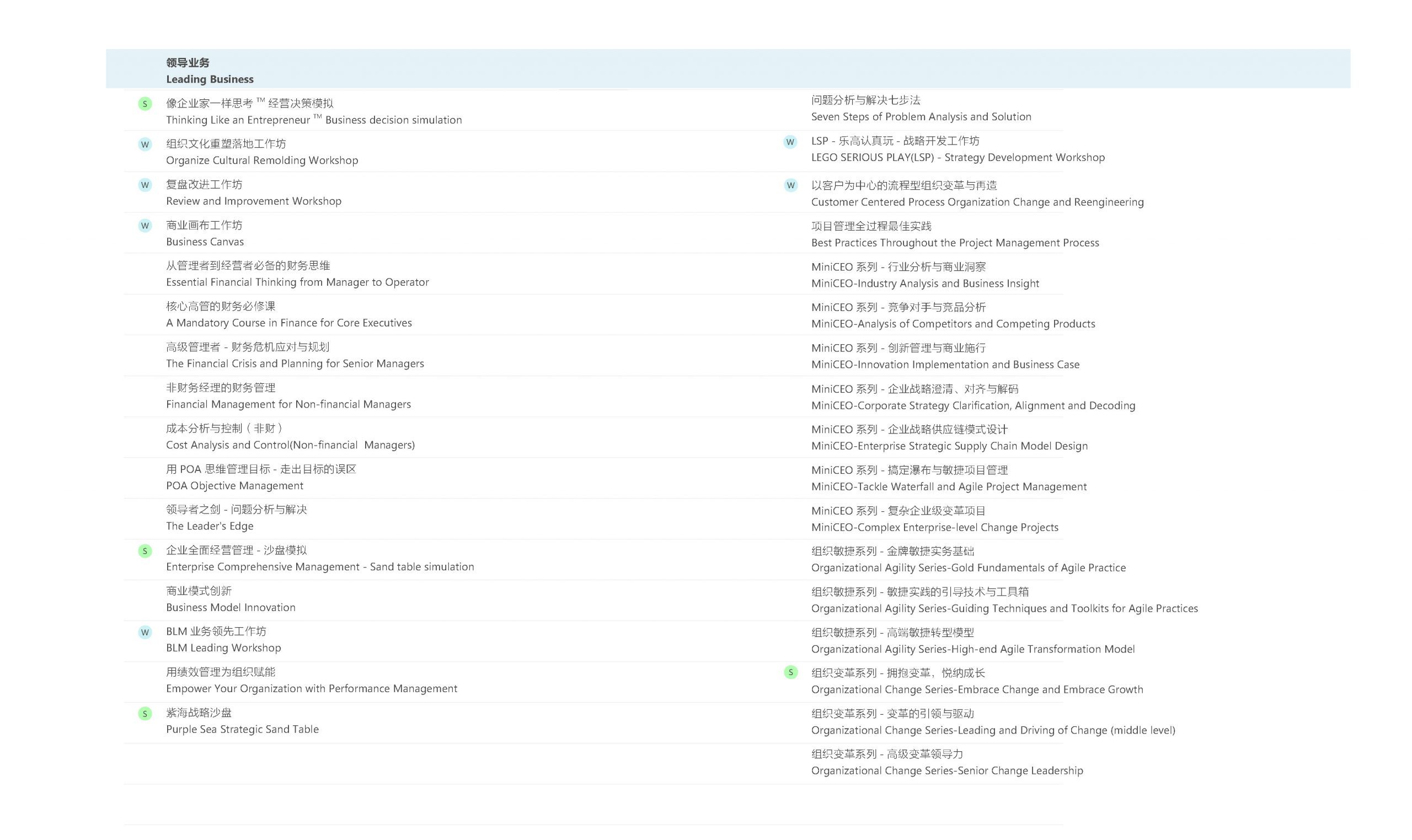Click S badge beside Enterprise Comprehensive Management
Screen dimensions: 1412x840
(145, 551)
